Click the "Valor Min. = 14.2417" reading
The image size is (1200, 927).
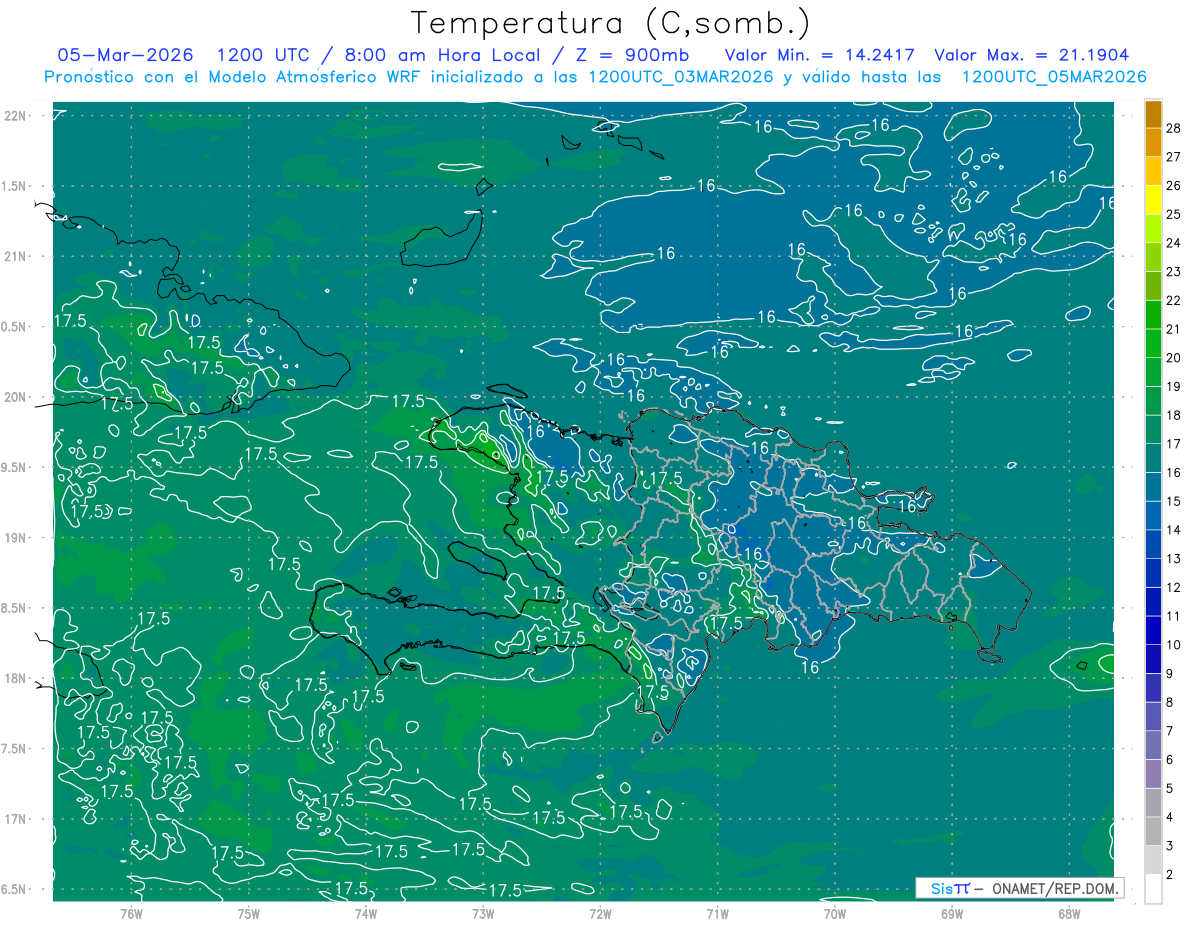tap(819, 55)
